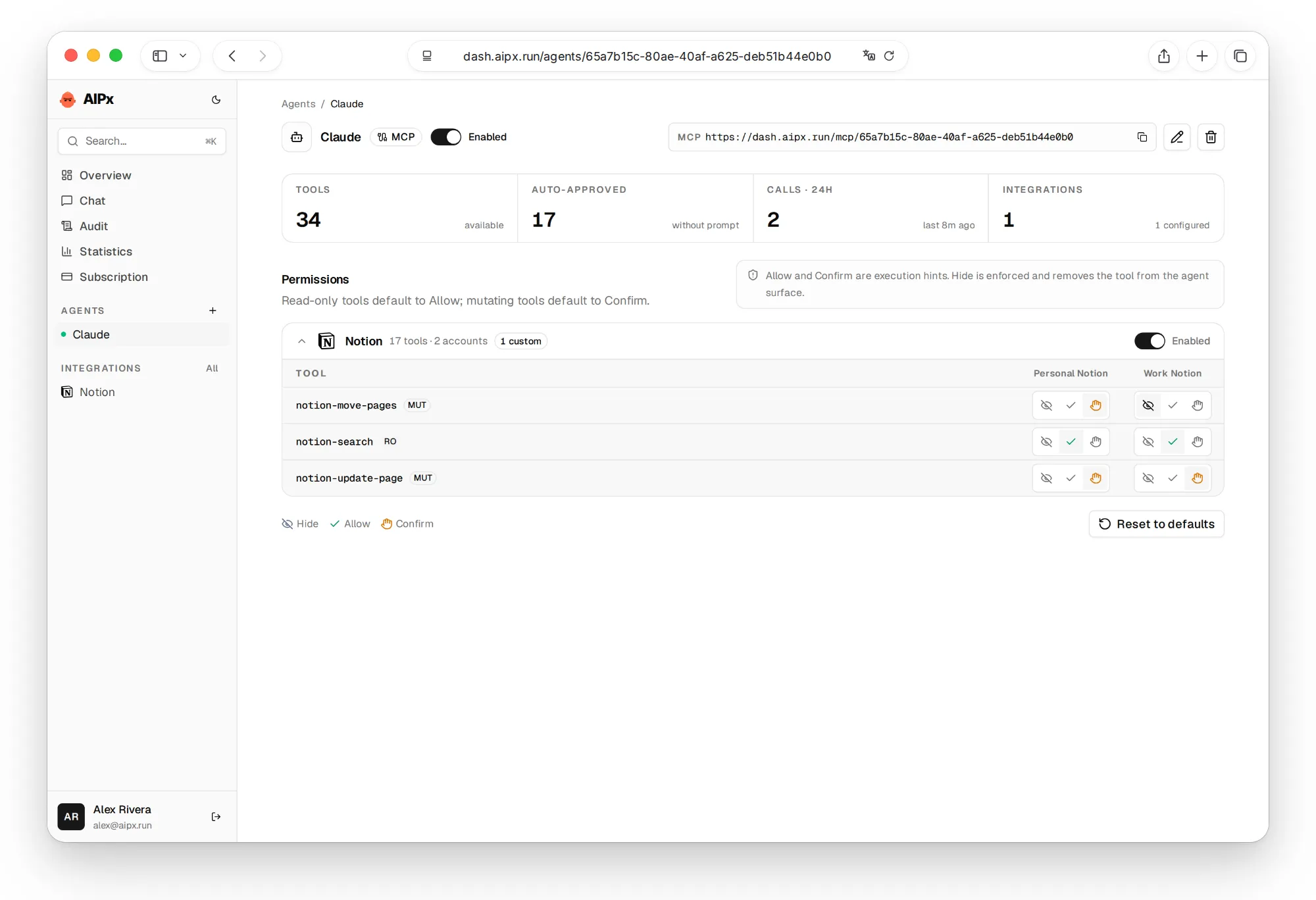Delete the Claude agent via trash icon
Viewport: 1316px width, 900px height.
click(x=1211, y=137)
